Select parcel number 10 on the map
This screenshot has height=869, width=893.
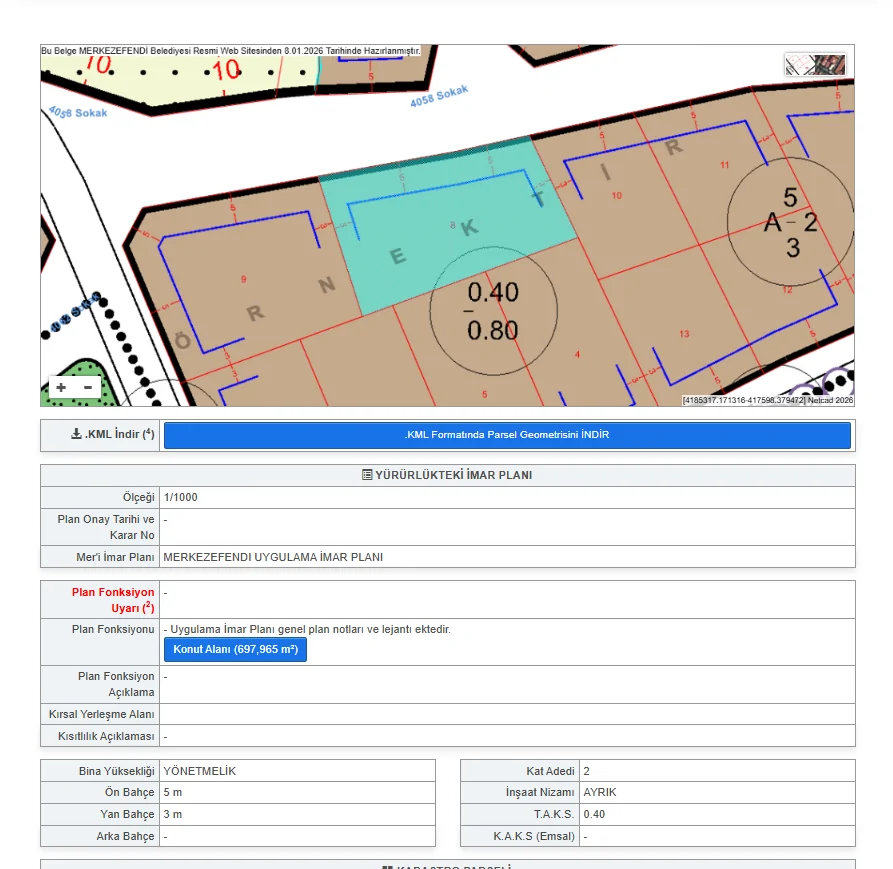[x=616, y=195]
